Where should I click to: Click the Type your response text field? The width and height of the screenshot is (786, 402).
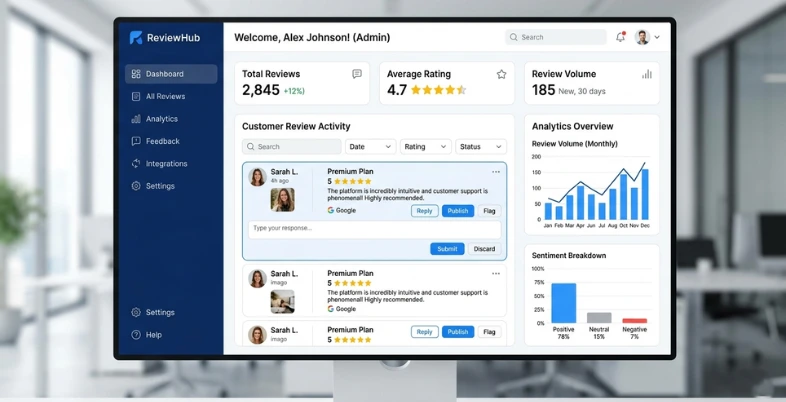(x=374, y=230)
